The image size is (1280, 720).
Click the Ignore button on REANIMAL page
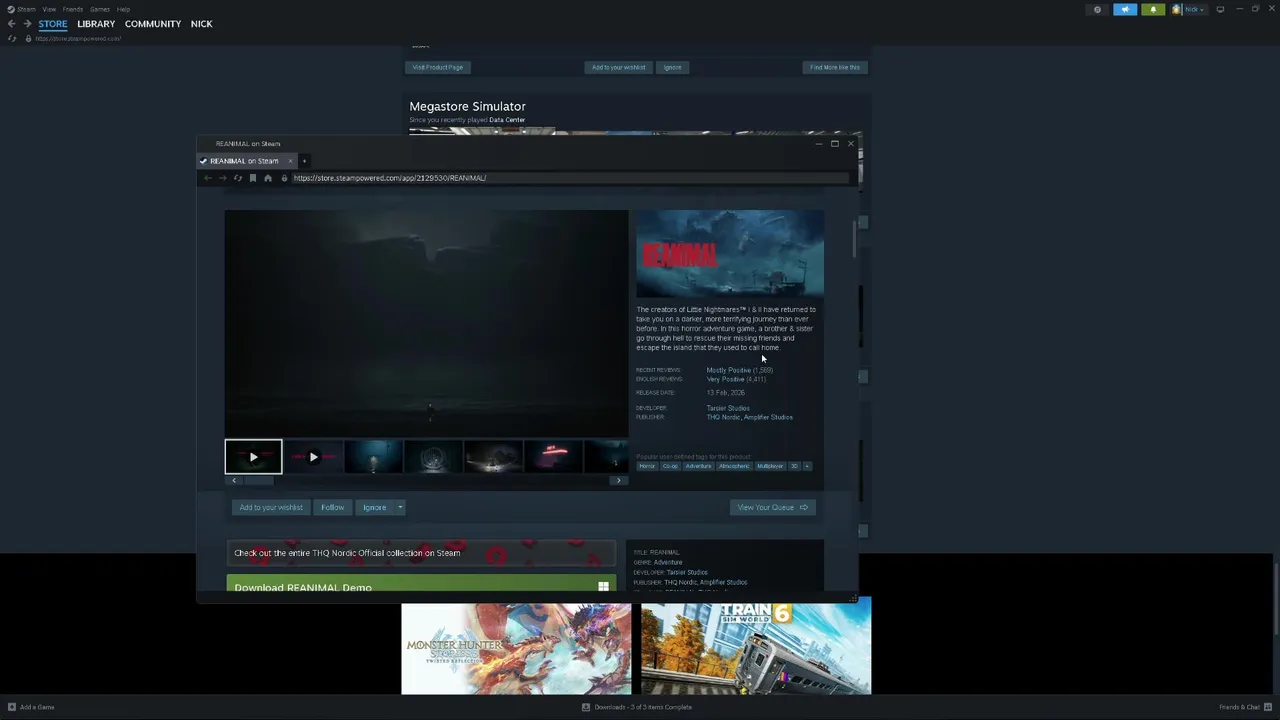(374, 507)
